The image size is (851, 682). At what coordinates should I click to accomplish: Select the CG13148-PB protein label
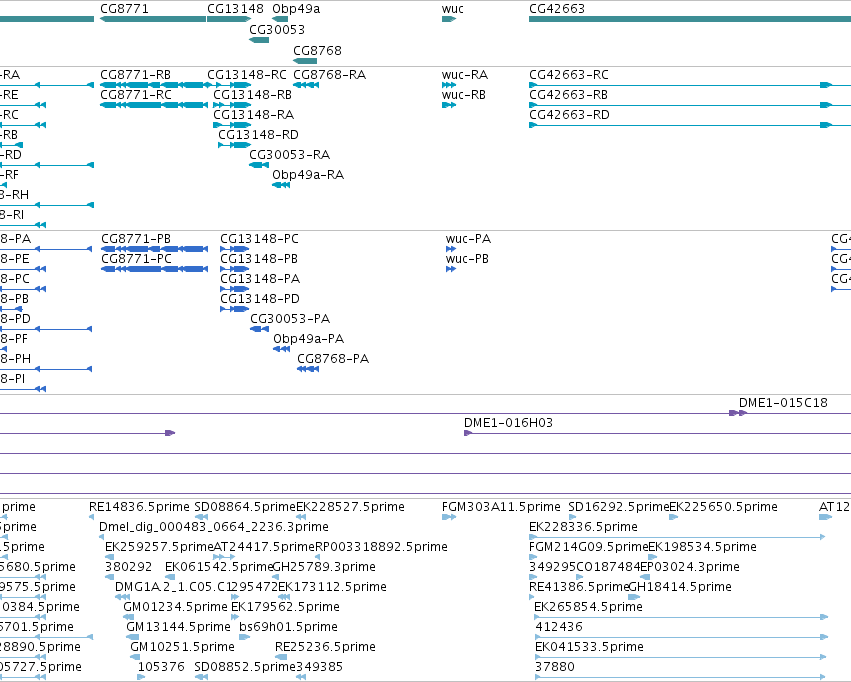click(x=259, y=259)
